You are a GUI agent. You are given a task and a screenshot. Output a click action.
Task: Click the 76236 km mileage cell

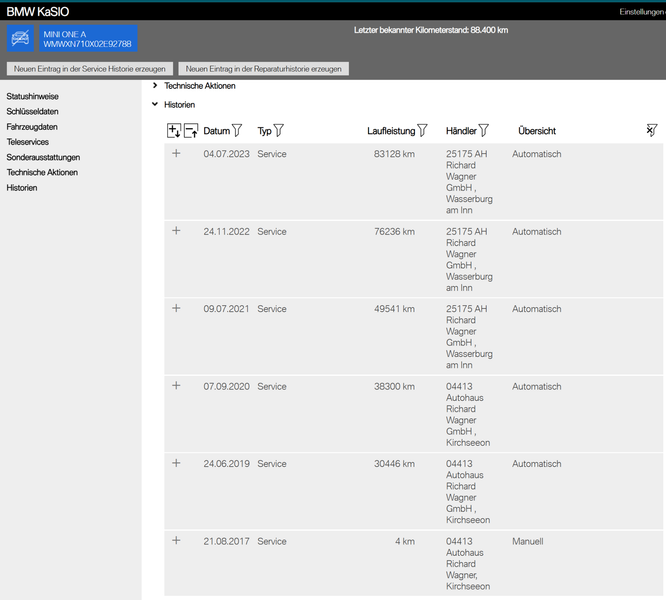tap(394, 231)
